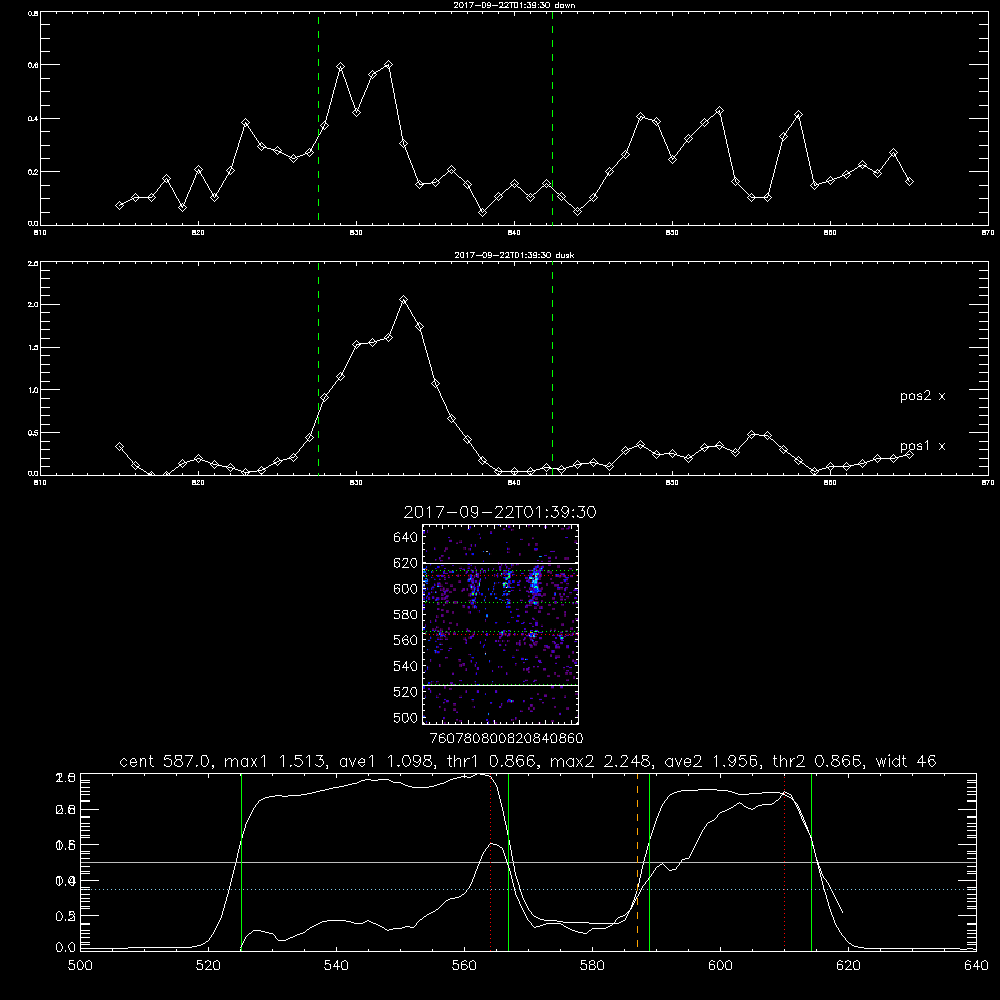Click the 'max2 2.248' value
This screenshot has width=1000, height=1000.
pos(602,761)
